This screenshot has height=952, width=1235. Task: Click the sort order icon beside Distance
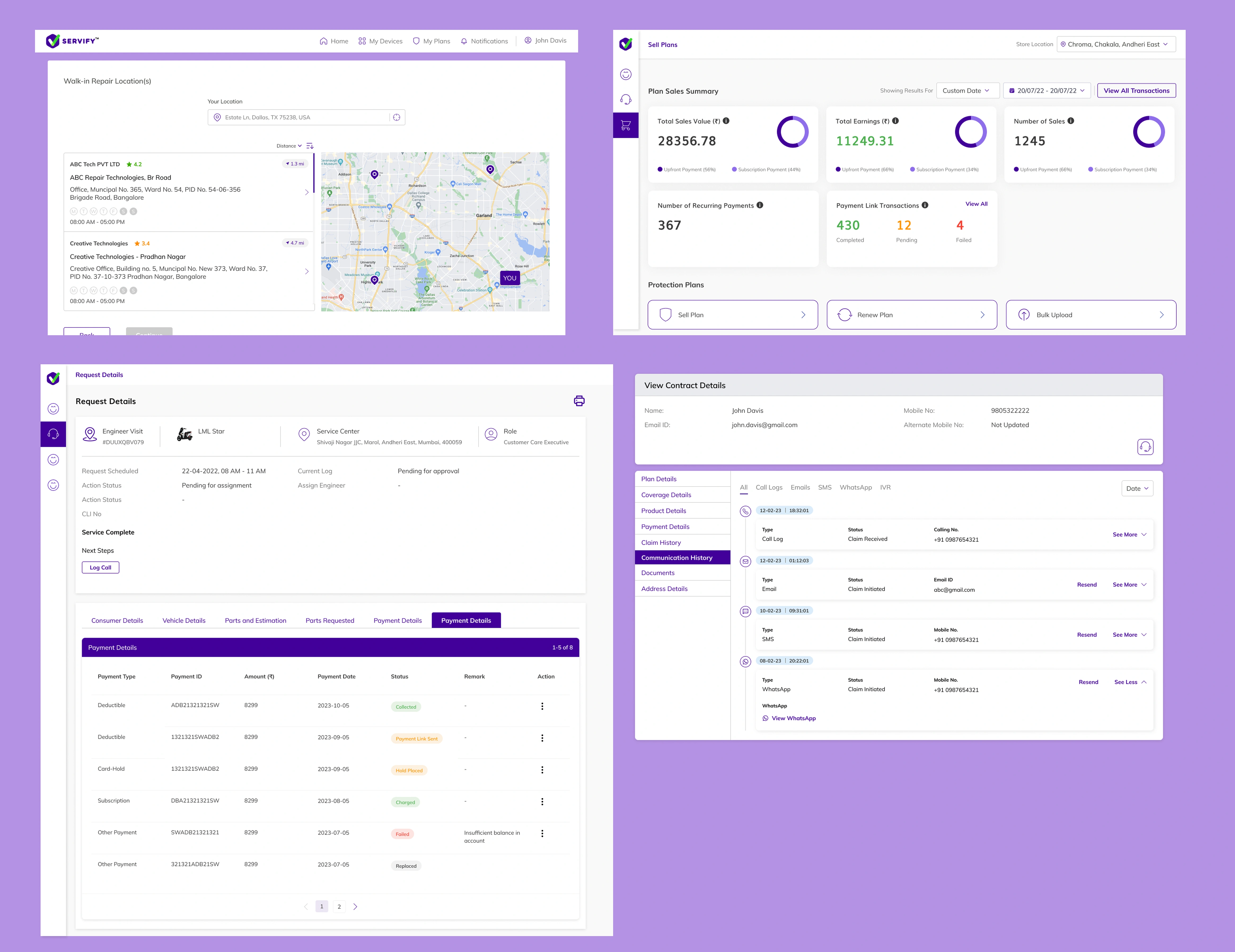310,146
